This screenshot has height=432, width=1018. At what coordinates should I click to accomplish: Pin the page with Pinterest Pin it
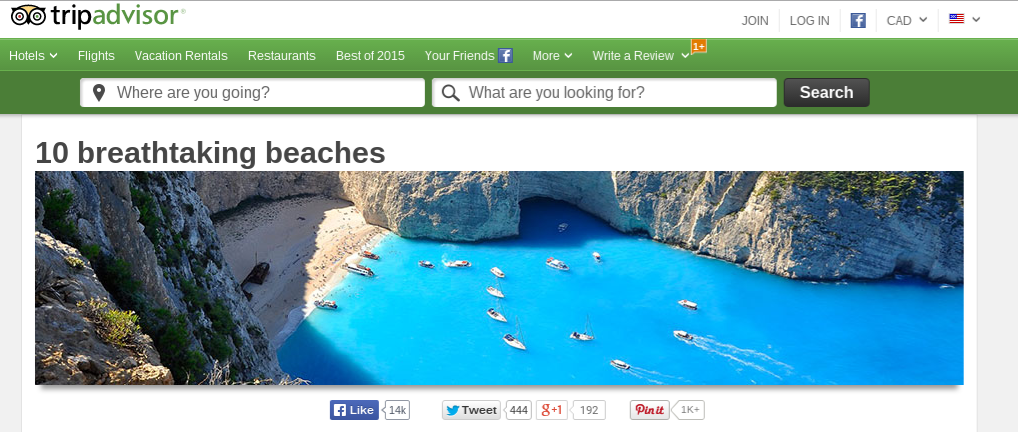click(x=649, y=410)
